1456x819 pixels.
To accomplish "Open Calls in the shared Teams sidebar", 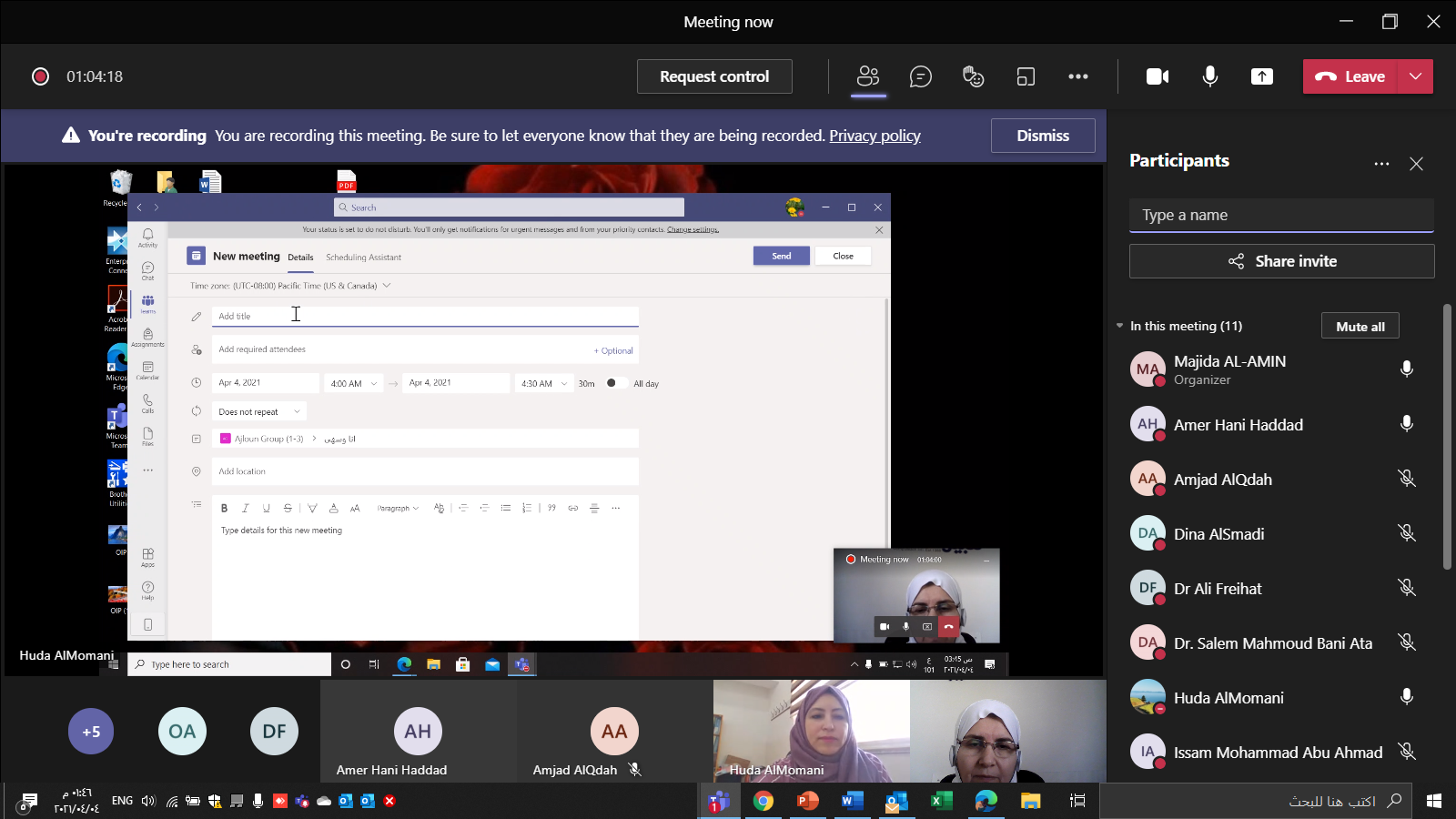I will [x=147, y=403].
